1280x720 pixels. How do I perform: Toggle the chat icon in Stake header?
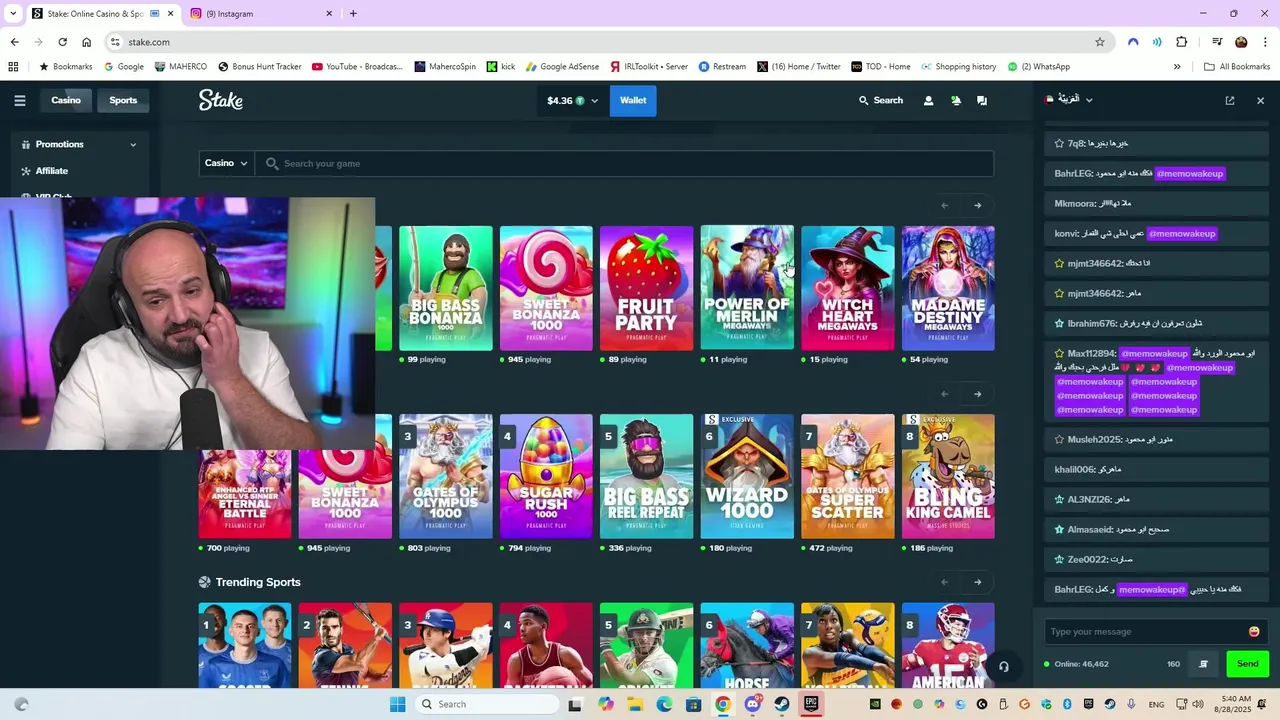coord(982,100)
